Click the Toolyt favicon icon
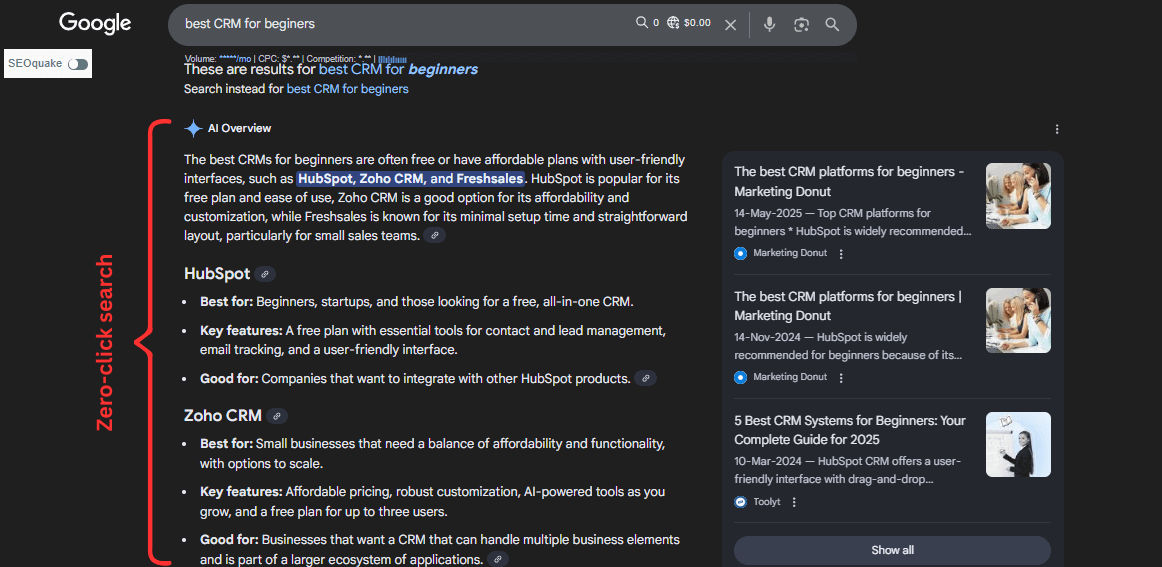Image resolution: width=1162 pixels, height=567 pixels. tap(740, 502)
